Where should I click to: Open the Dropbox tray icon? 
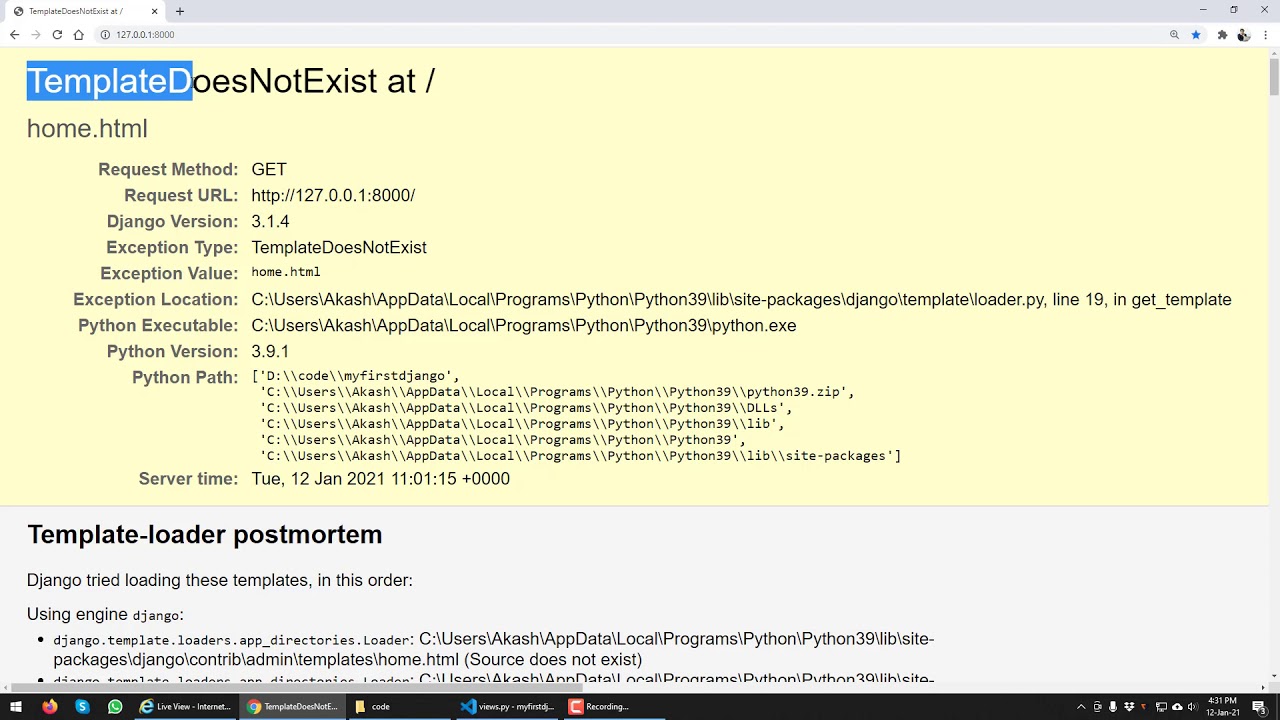[1129, 707]
